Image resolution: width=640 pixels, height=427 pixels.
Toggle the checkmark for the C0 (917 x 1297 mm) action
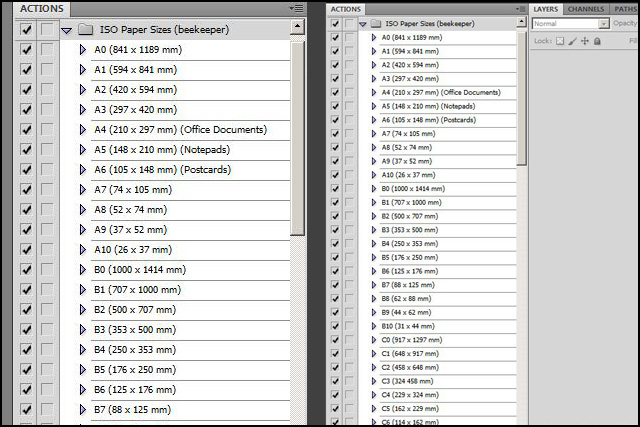click(335, 339)
